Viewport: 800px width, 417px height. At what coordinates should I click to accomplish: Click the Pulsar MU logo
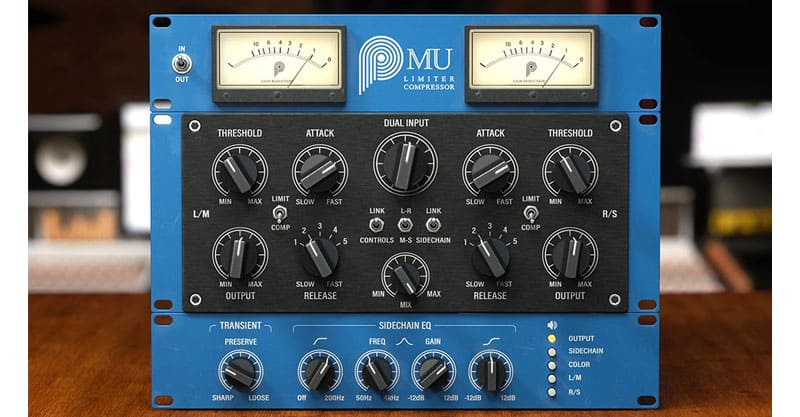(406, 64)
